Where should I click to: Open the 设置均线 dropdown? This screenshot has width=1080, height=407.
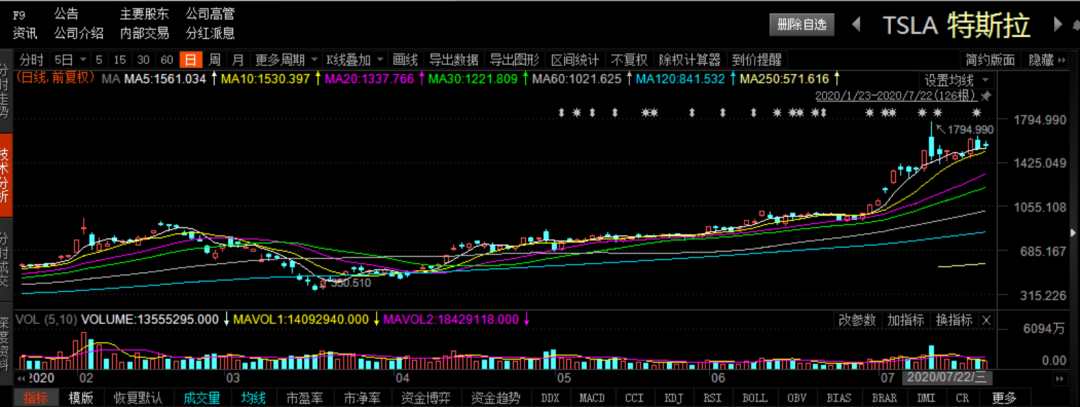(x=956, y=79)
